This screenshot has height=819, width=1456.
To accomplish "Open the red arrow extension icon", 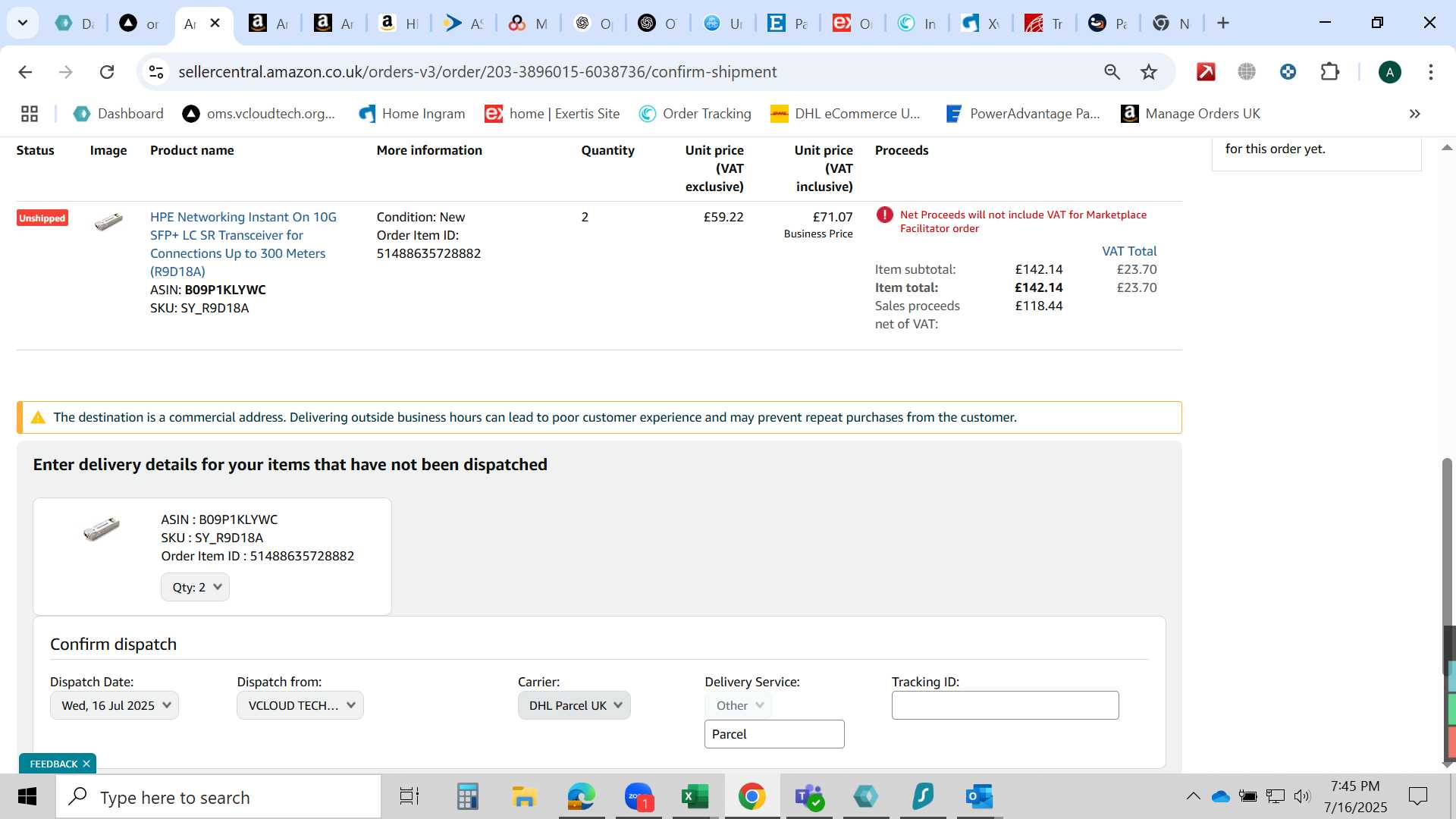I will 1206,72.
